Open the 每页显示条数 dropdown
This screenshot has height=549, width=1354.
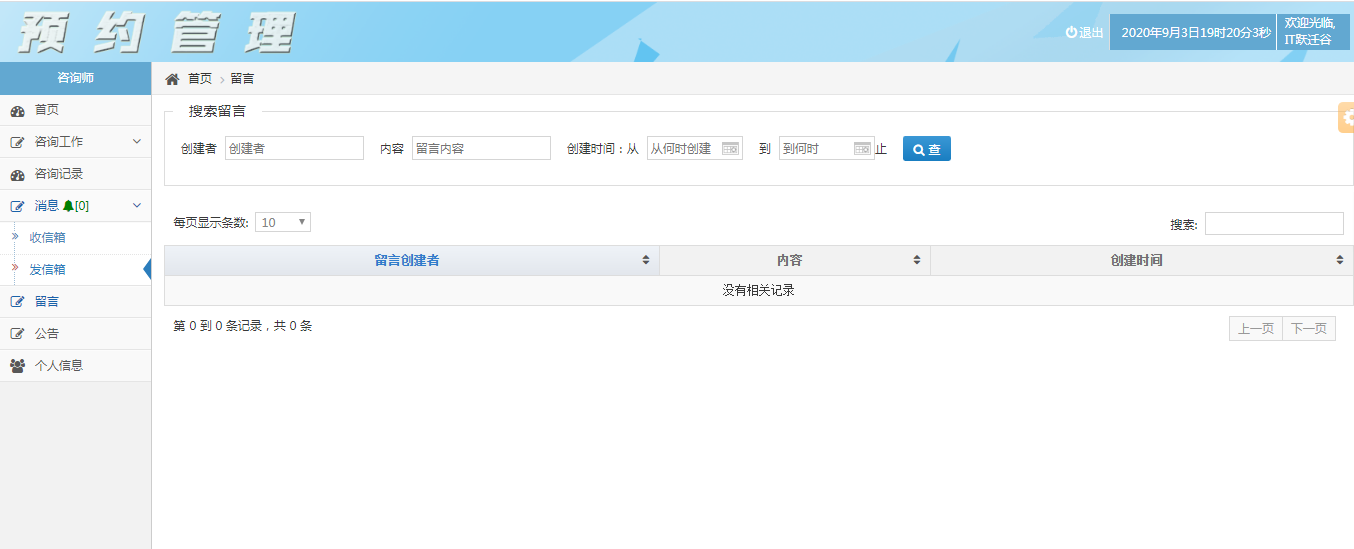283,222
